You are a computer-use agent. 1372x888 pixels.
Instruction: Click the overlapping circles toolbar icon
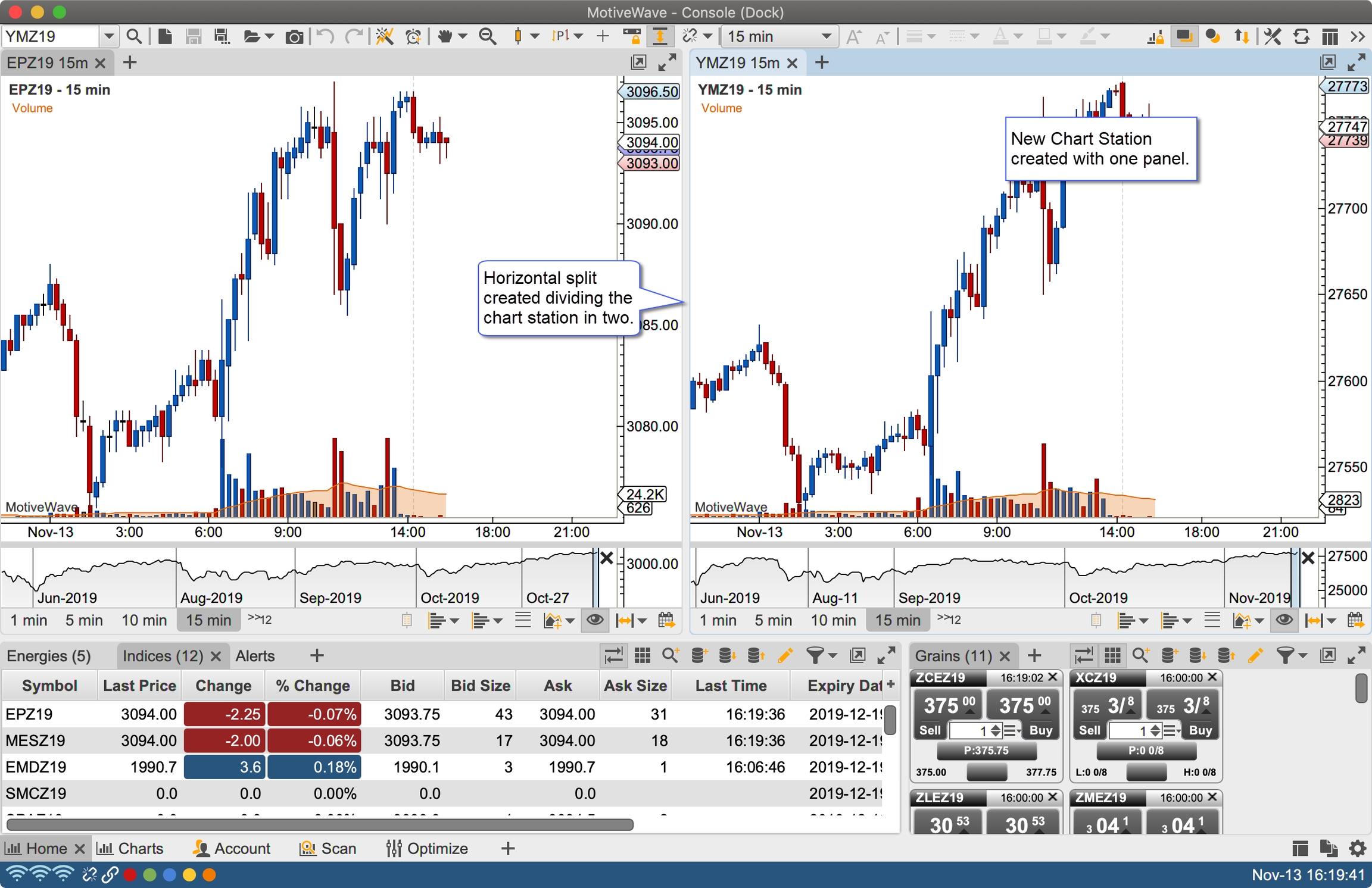point(1213,36)
